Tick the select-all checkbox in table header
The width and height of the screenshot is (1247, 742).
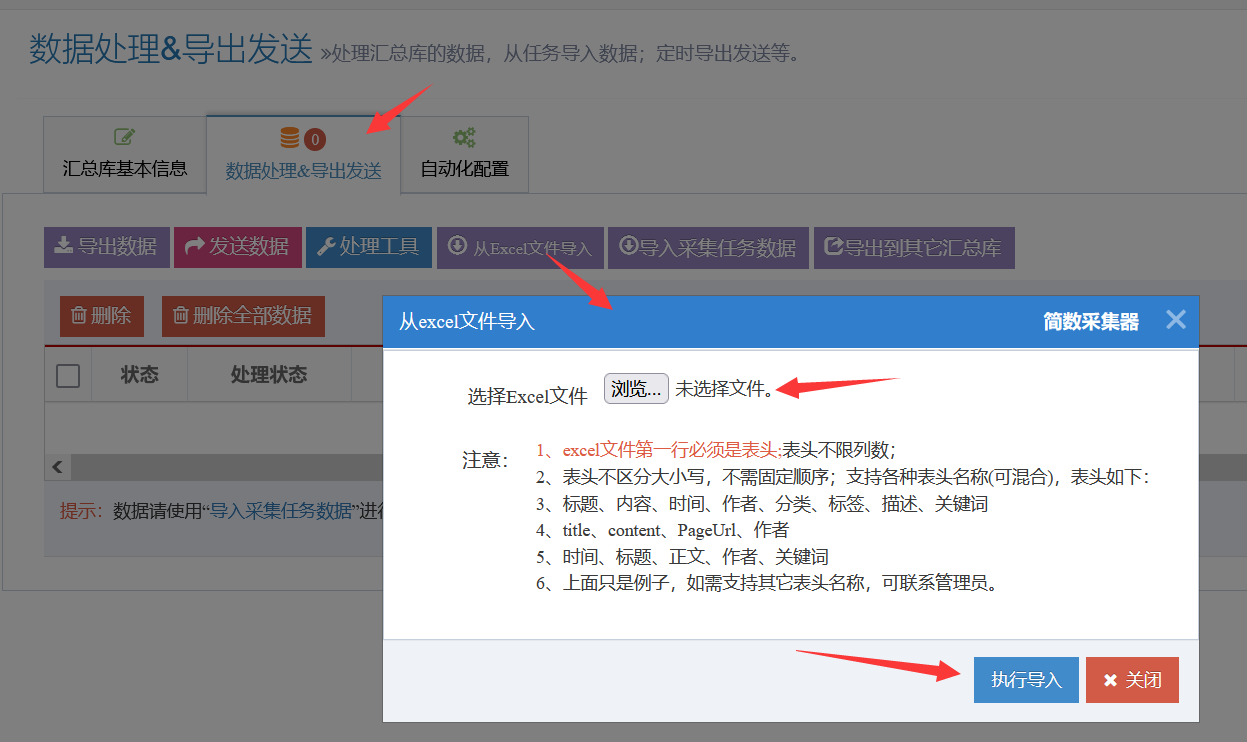68,376
